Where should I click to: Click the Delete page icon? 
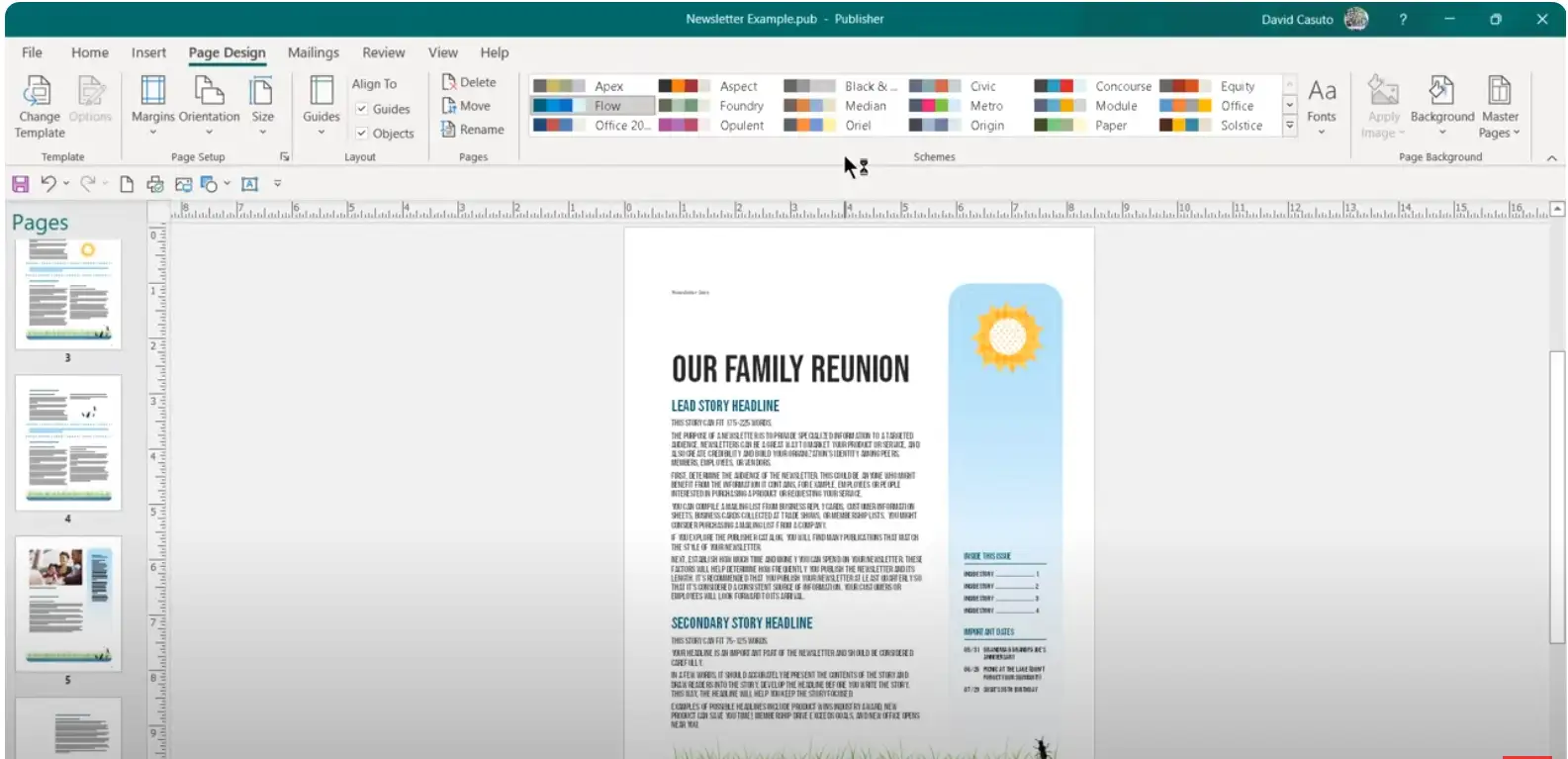[x=449, y=82]
